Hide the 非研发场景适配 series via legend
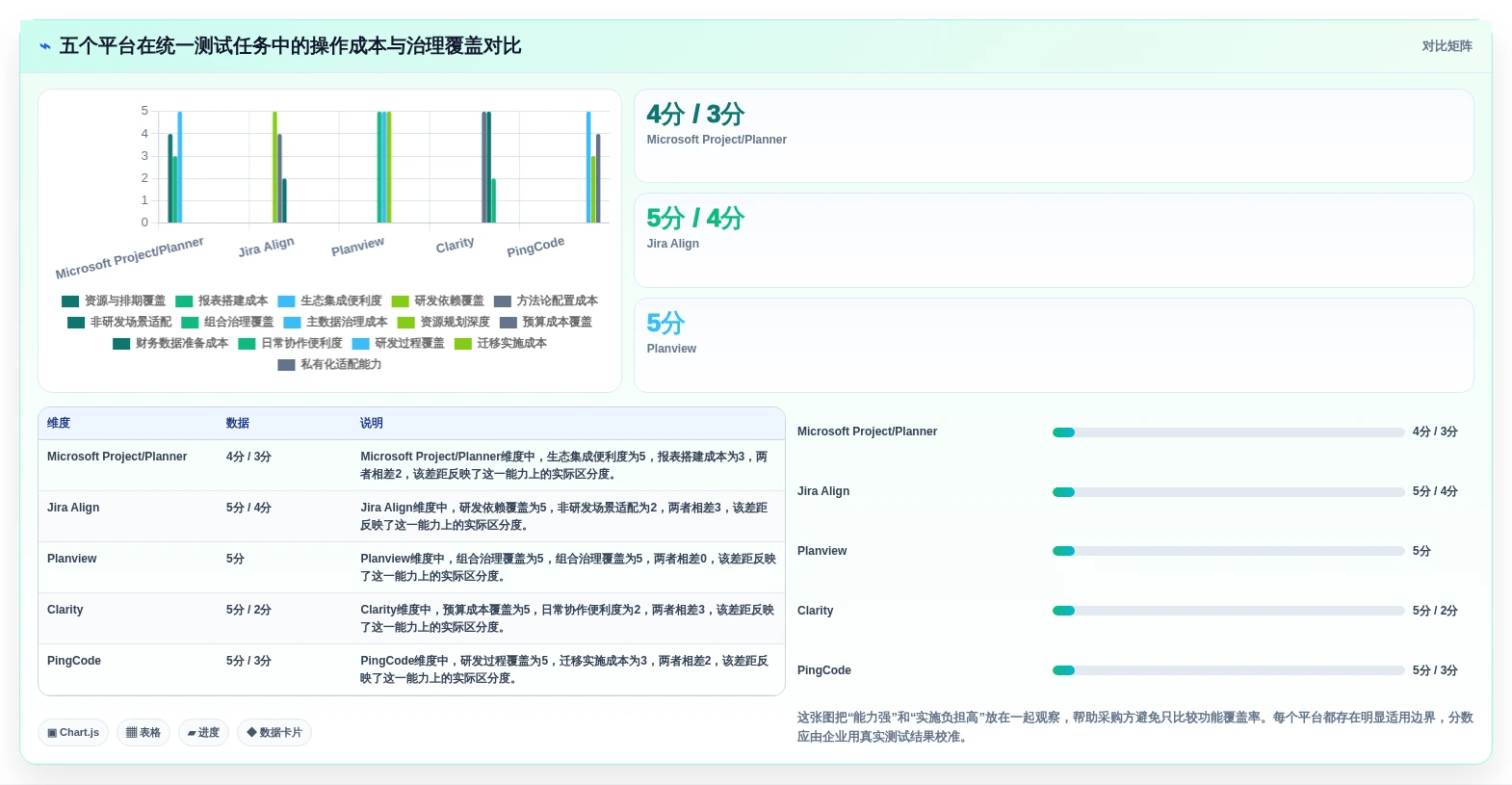The image size is (1512, 785). (119, 323)
